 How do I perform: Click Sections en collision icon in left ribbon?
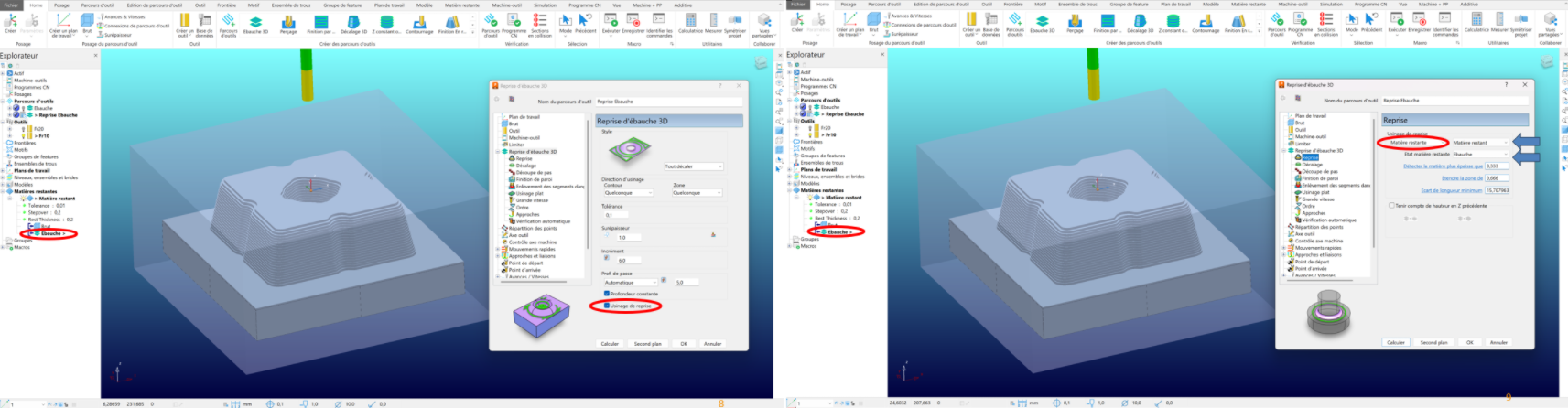tap(540, 24)
